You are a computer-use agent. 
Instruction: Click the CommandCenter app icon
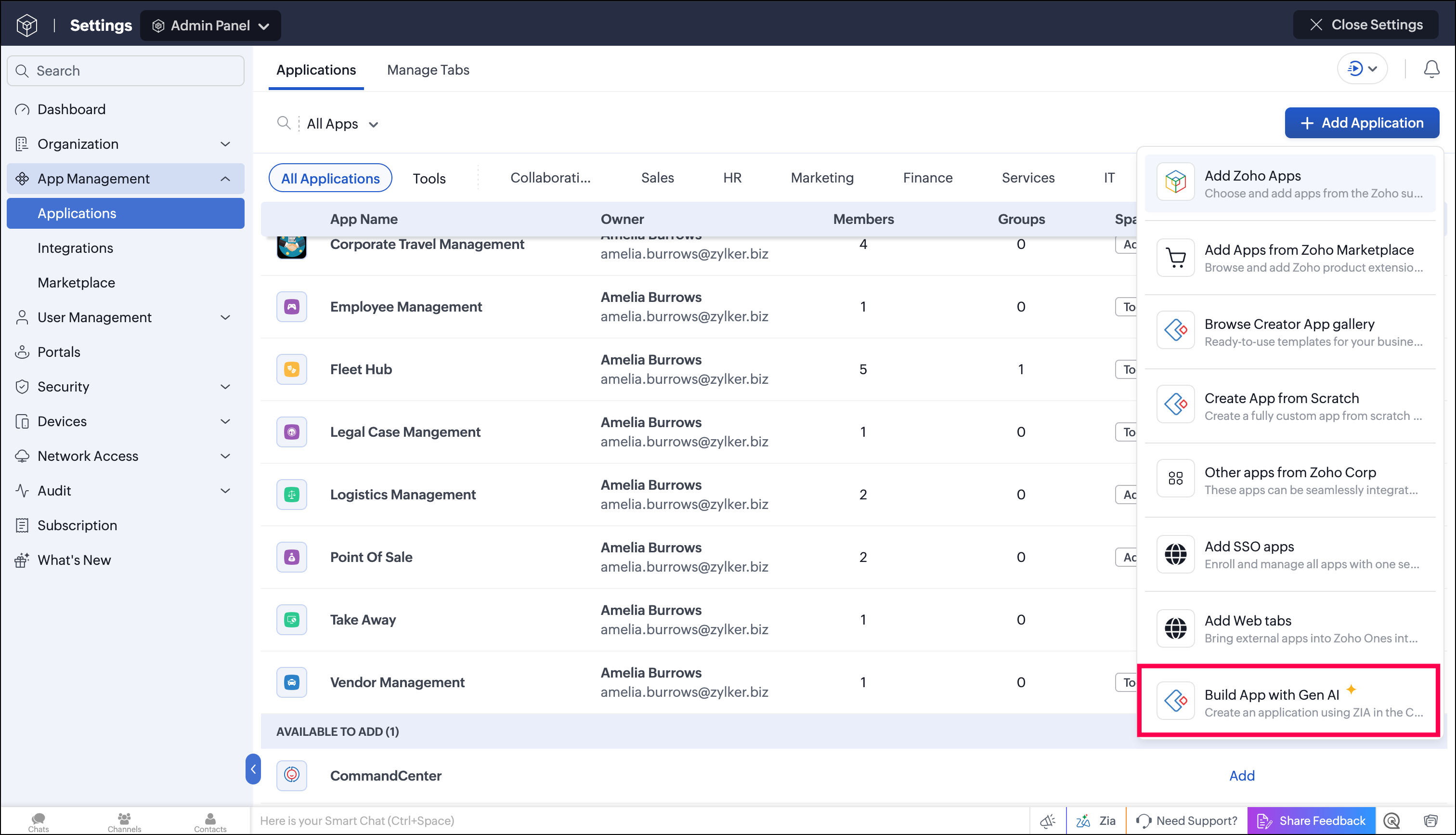292,775
